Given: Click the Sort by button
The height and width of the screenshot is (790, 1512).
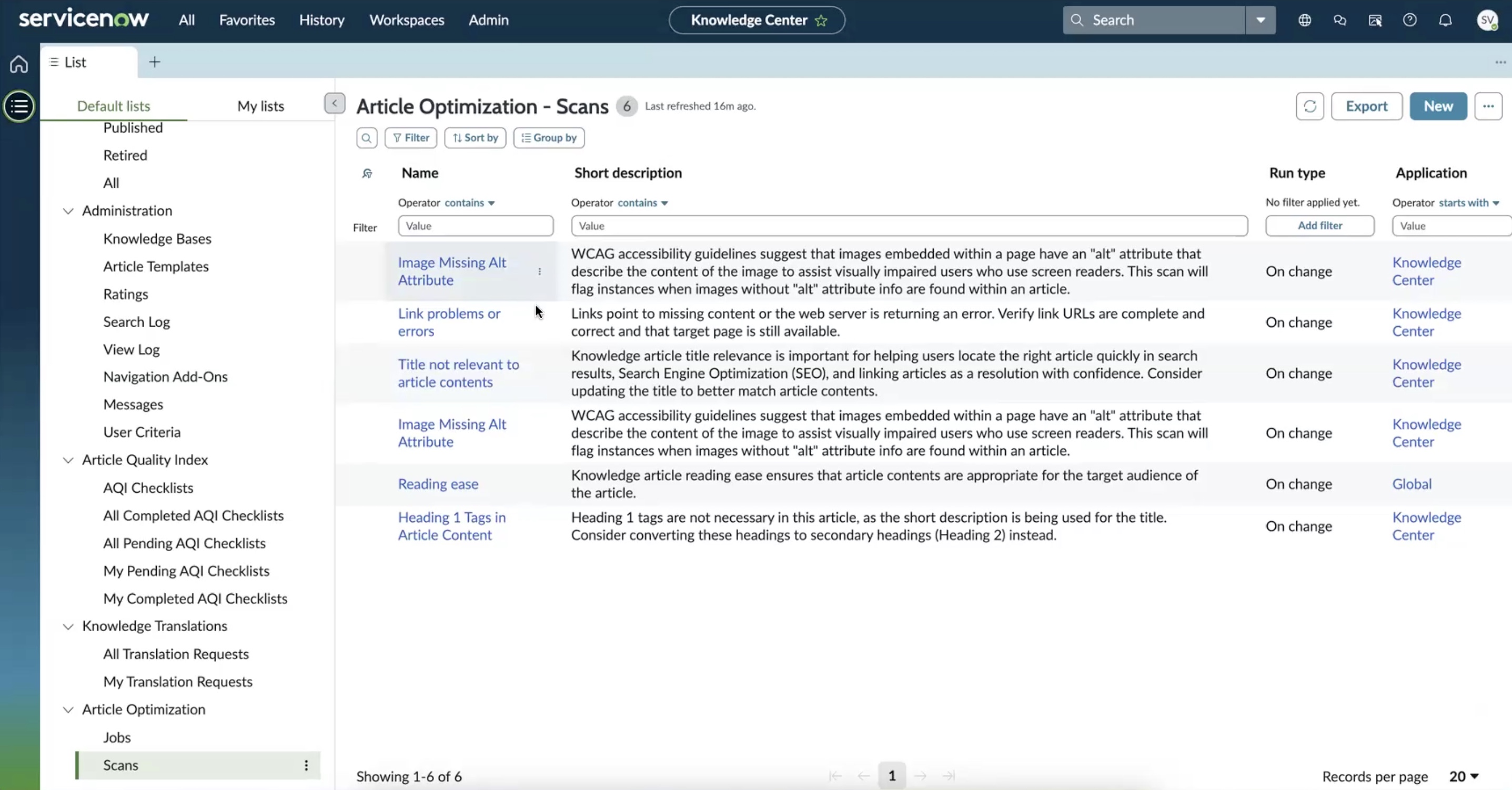Looking at the screenshot, I should pos(475,138).
